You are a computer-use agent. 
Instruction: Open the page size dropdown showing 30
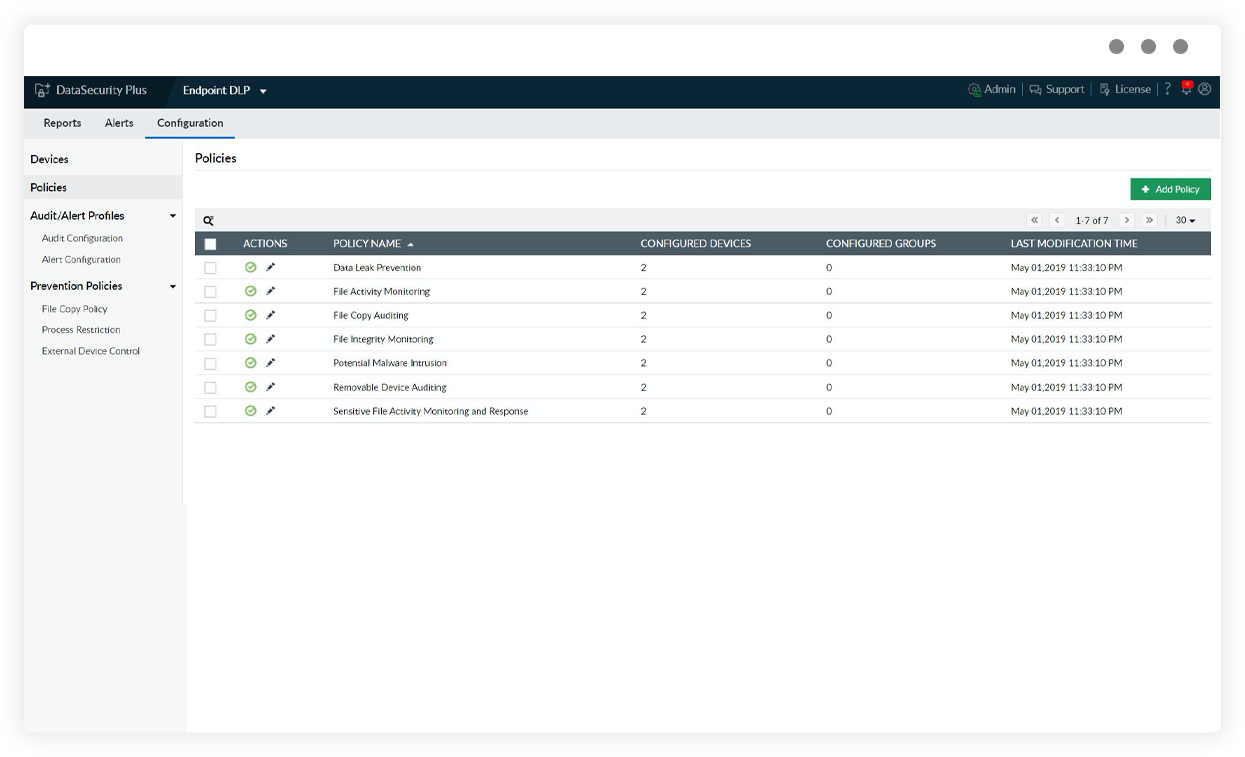click(x=1186, y=219)
